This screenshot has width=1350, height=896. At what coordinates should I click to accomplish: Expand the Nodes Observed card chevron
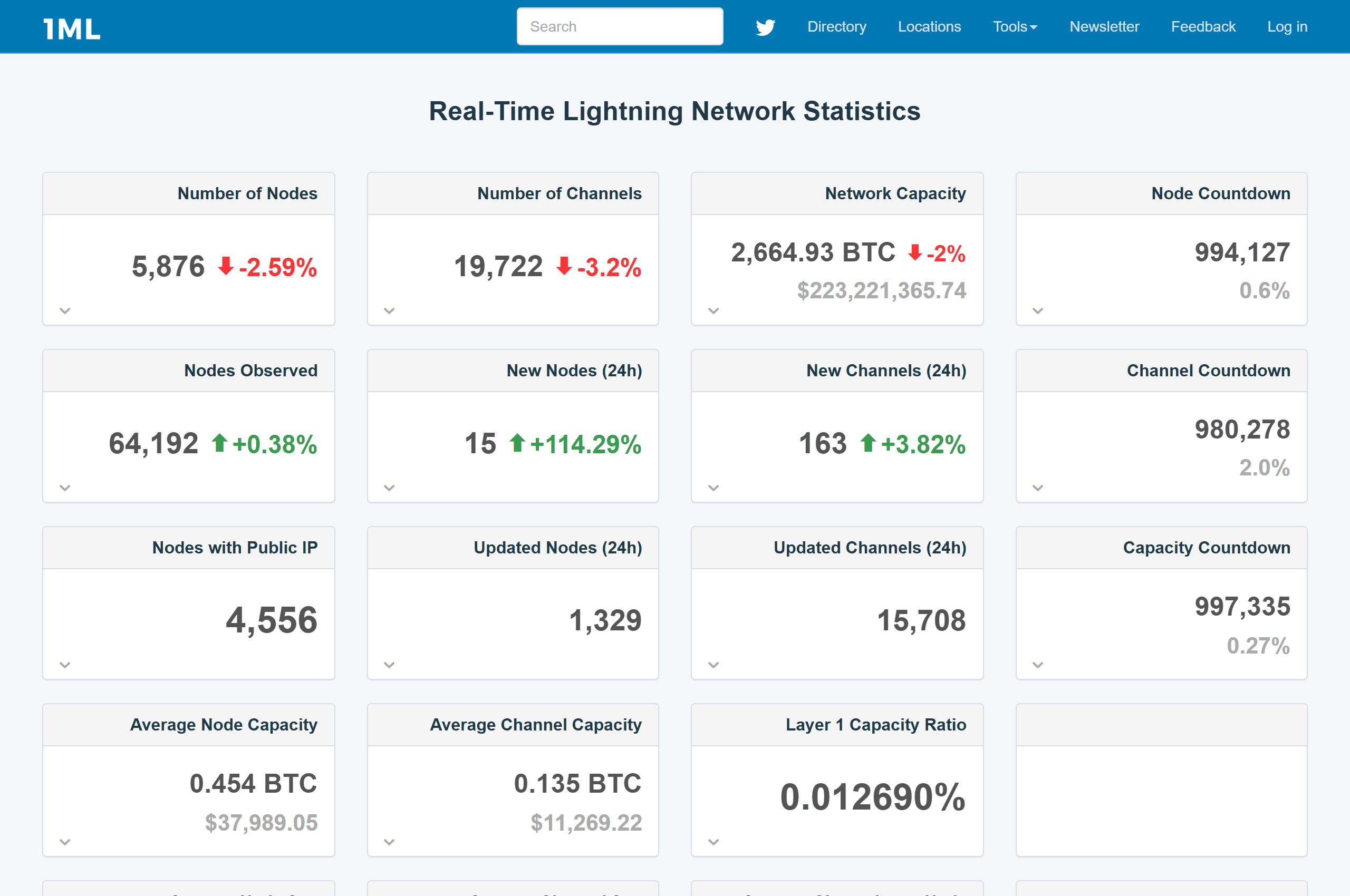(x=65, y=488)
